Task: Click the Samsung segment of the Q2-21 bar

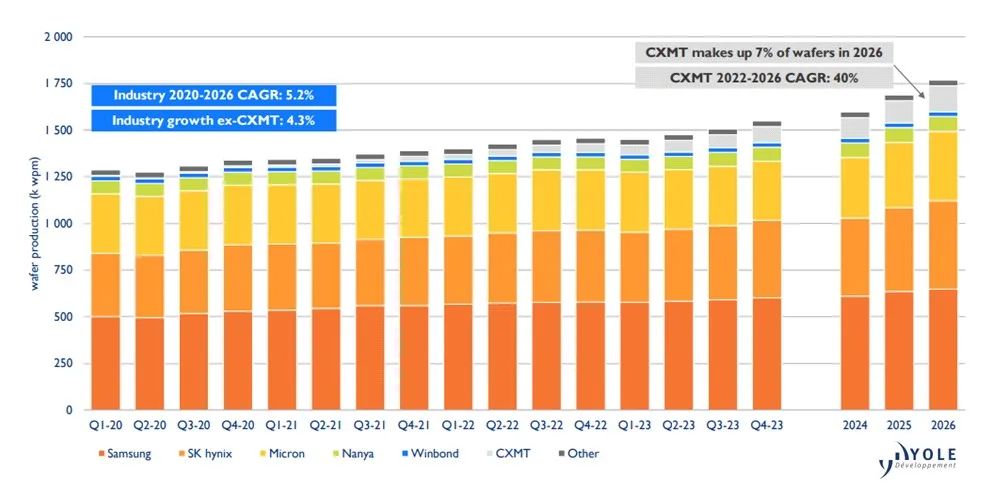Action: pos(326,359)
